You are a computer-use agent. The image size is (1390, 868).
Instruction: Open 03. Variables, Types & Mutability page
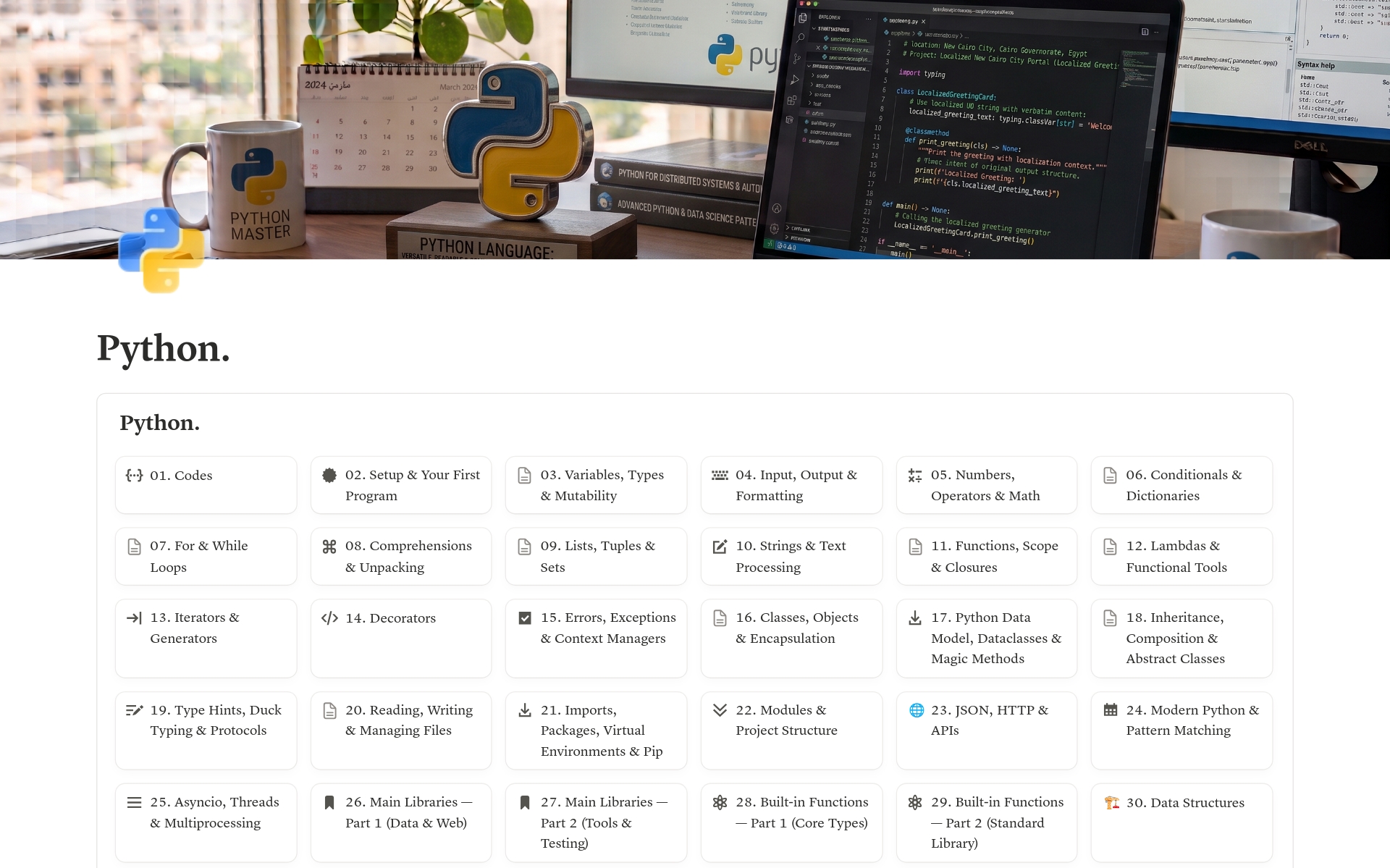[597, 485]
